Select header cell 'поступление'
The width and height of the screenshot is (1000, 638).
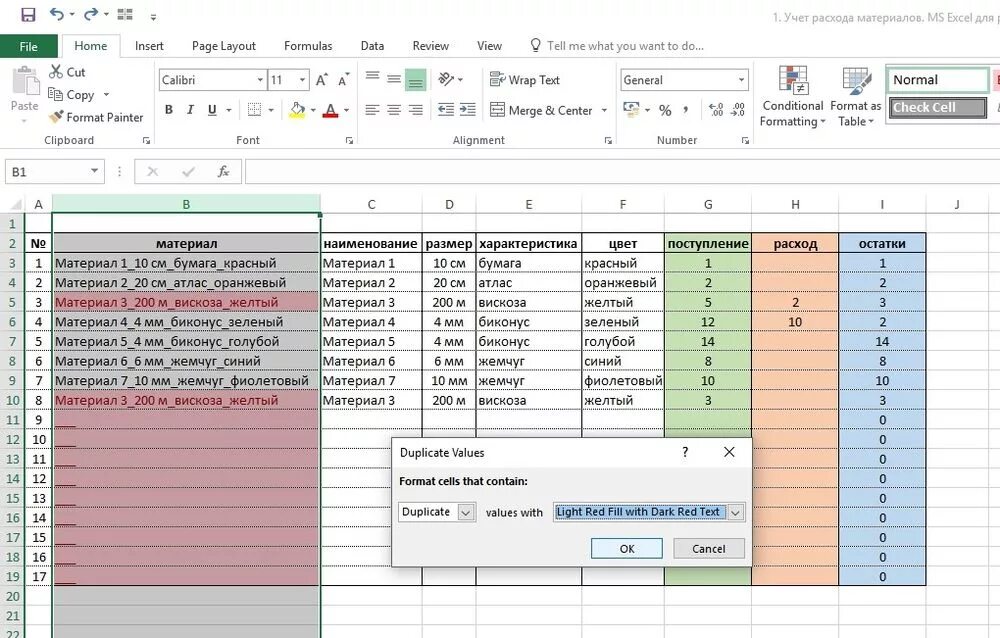(x=708, y=243)
